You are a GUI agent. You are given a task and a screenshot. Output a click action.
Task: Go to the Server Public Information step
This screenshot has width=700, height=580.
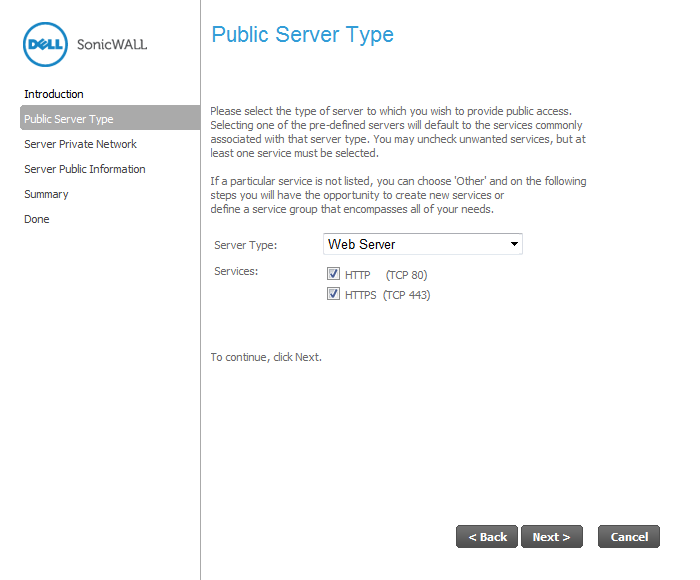(85, 169)
